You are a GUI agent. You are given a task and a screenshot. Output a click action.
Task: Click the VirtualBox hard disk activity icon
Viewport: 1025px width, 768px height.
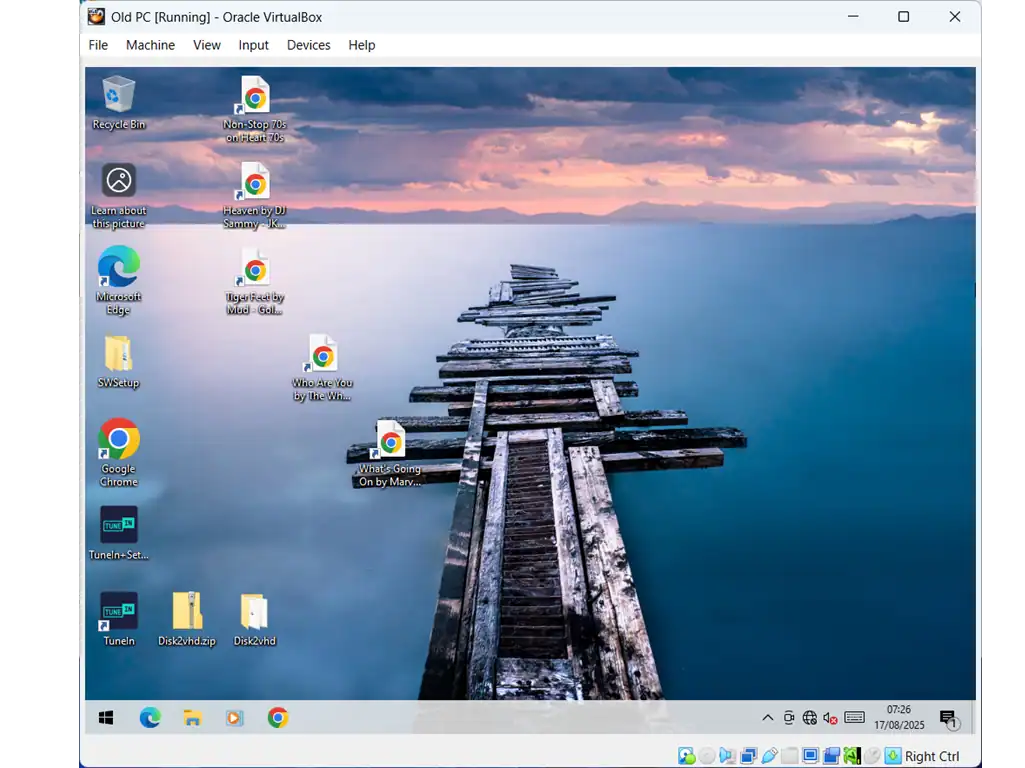pos(686,756)
